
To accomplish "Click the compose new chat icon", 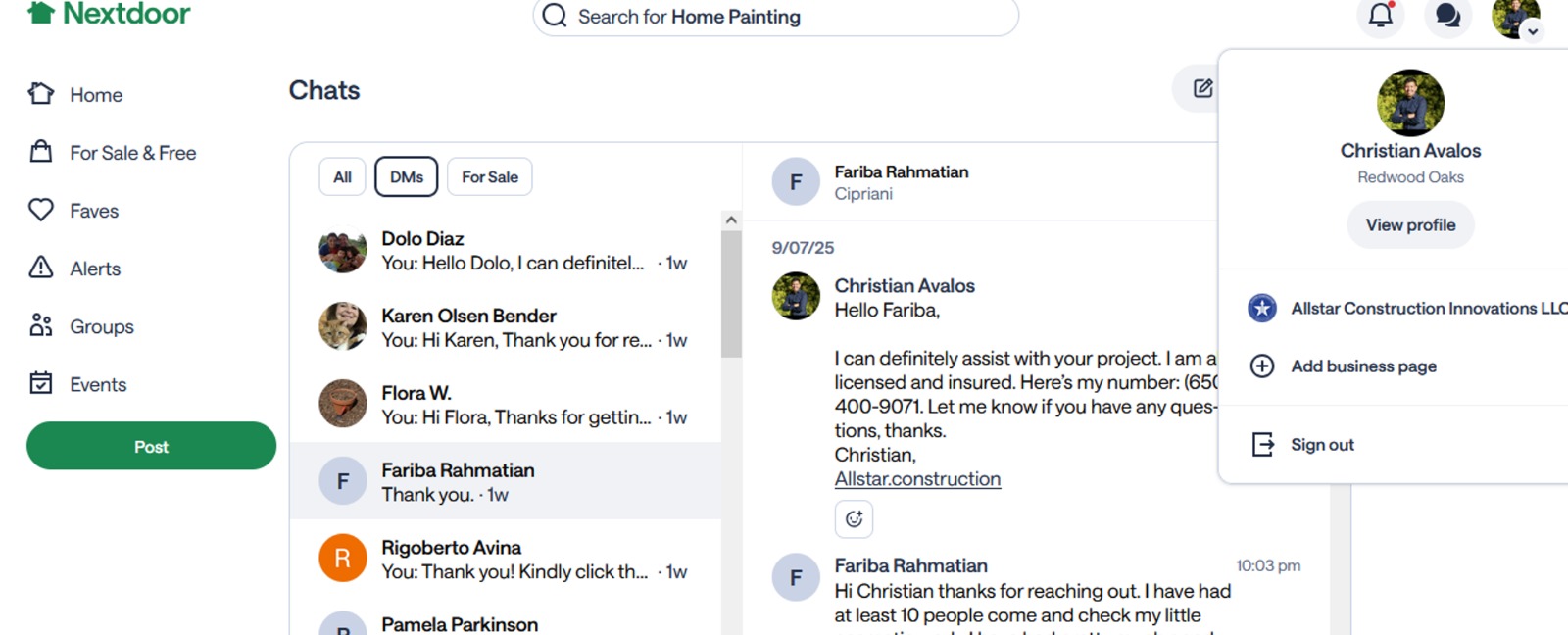I will (x=1202, y=89).
